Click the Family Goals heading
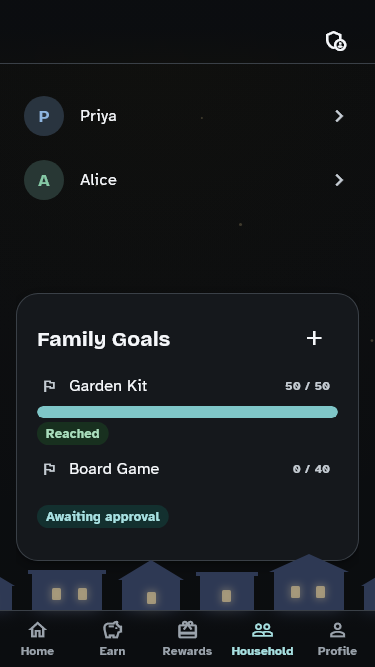Image resolution: width=375 pixels, height=667 pixels. (x=104, y=339)
